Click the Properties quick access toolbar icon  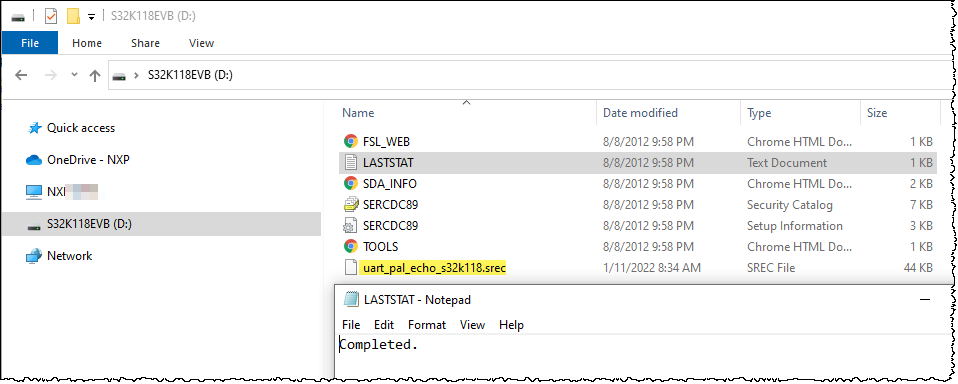[x=51, y=16]
